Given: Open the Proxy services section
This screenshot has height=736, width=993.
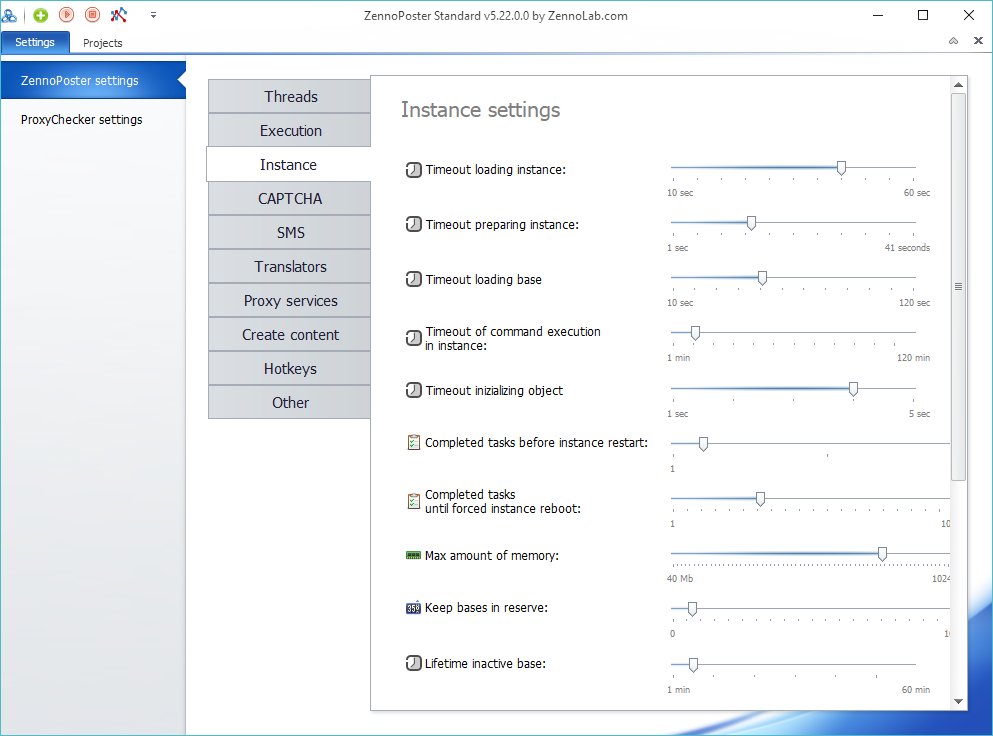Looking at the screenshot, I should tap(290, 301).
